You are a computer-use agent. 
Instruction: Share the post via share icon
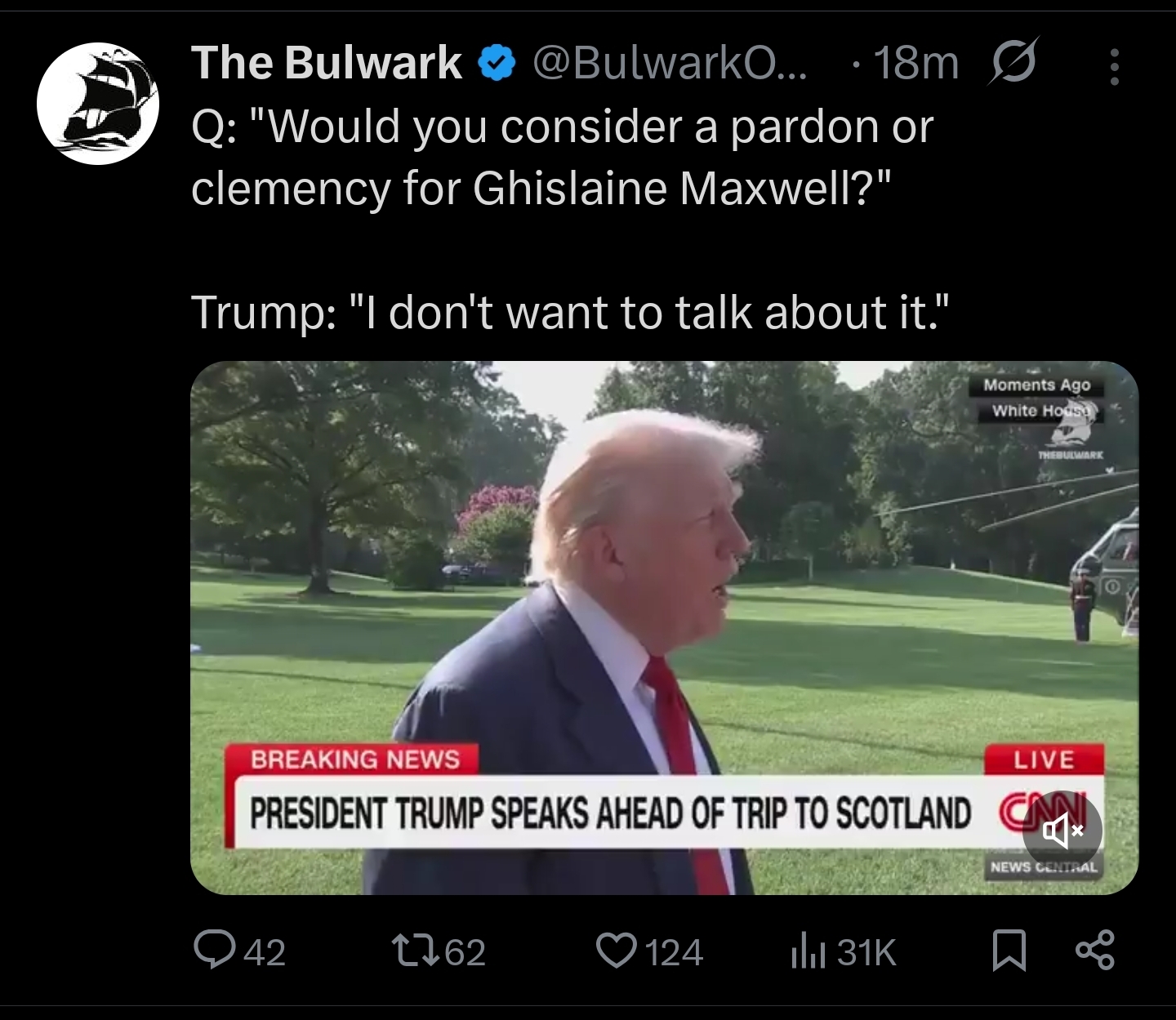click(1095, 951)
